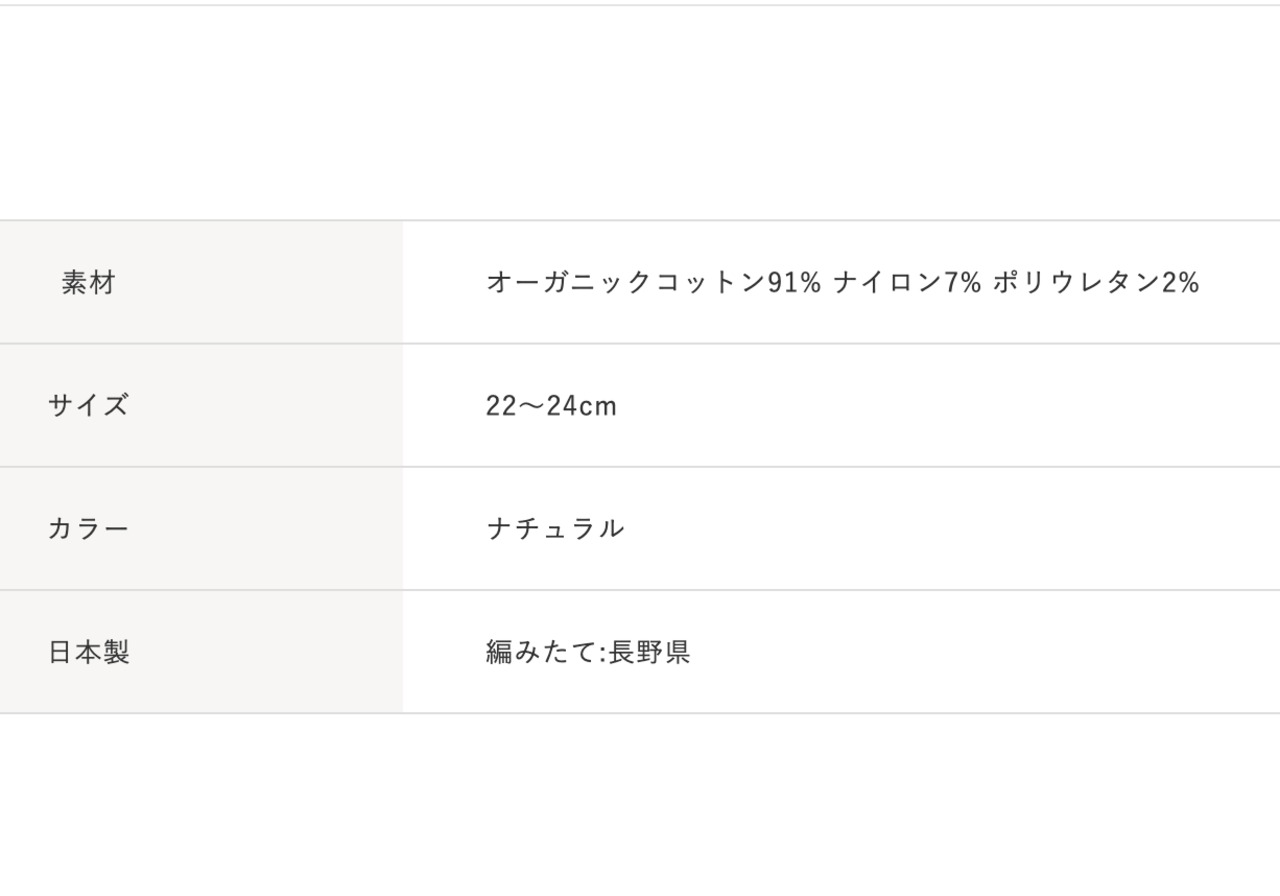The width and height of the screenshot is (1280, 896).
Task: Click the 製 character in 日本製
Action: coord(116,653)
